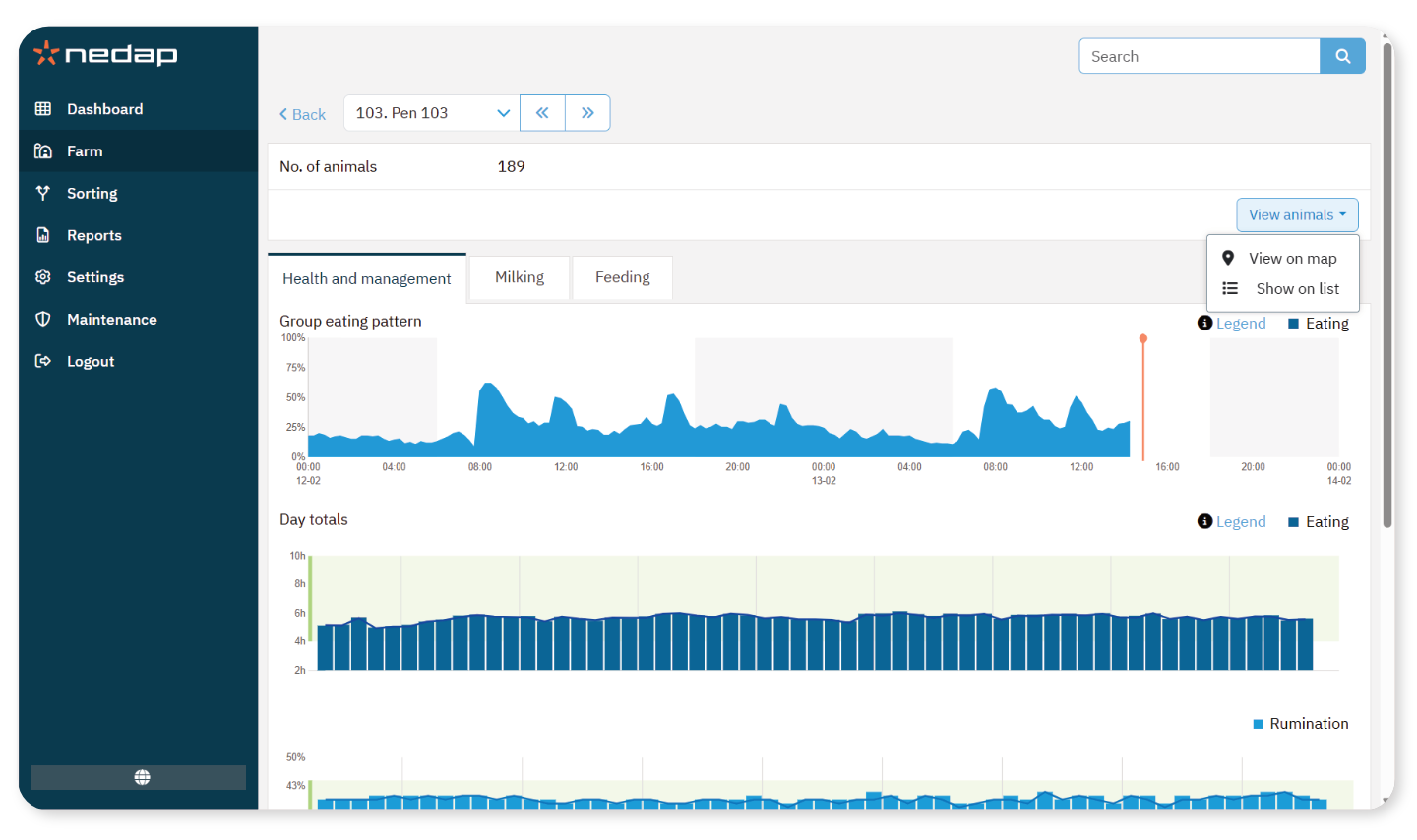Switch to the Feeding tab

click(x=623, y=277)
